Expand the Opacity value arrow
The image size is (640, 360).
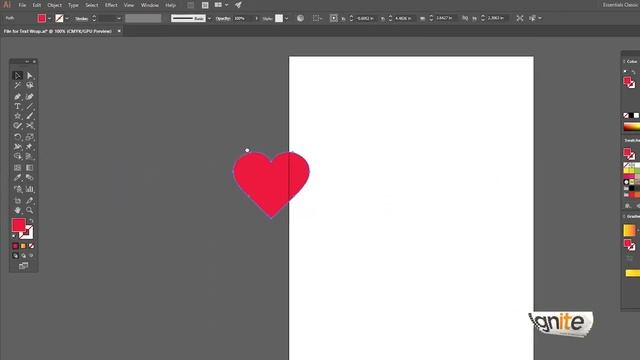256,18
